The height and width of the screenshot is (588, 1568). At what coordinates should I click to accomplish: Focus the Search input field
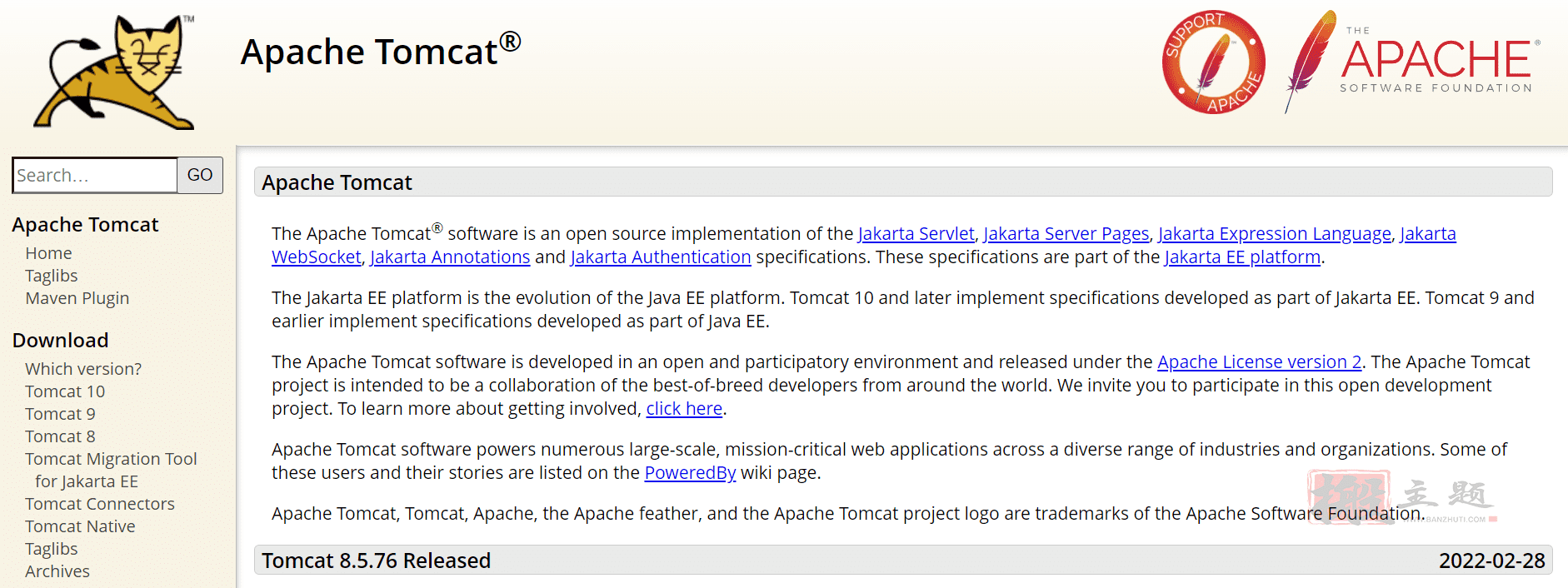[95, 175]
